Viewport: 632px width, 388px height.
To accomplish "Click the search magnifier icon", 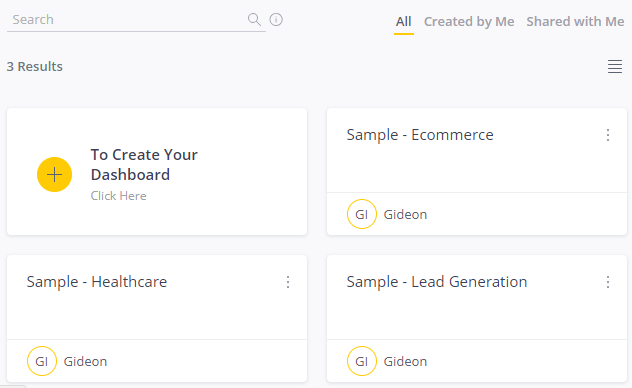I will pyautogui.click(x=254, y=19).
